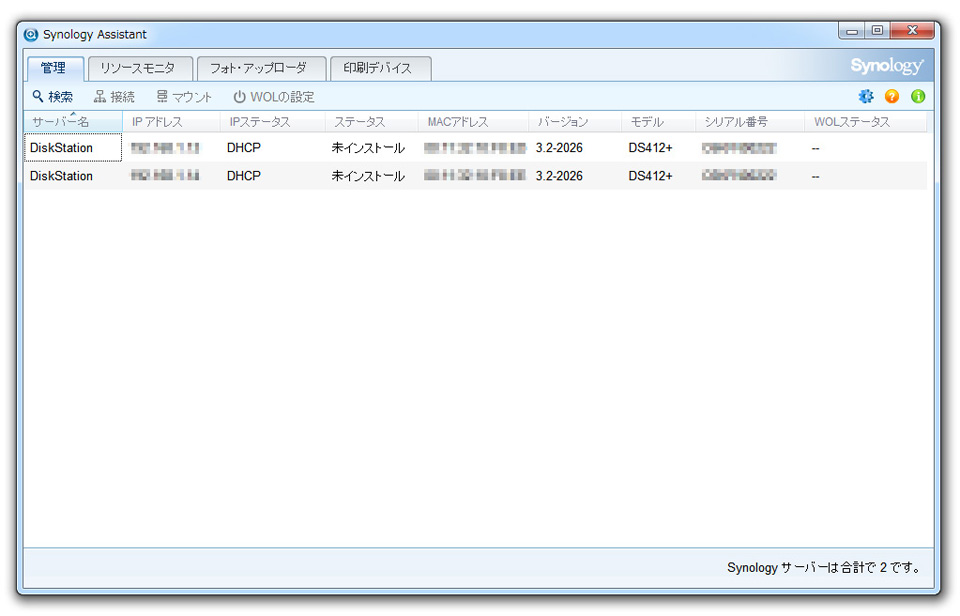Sort by IPステータス column header
This screenshot has width=960, height=616.
272,122
